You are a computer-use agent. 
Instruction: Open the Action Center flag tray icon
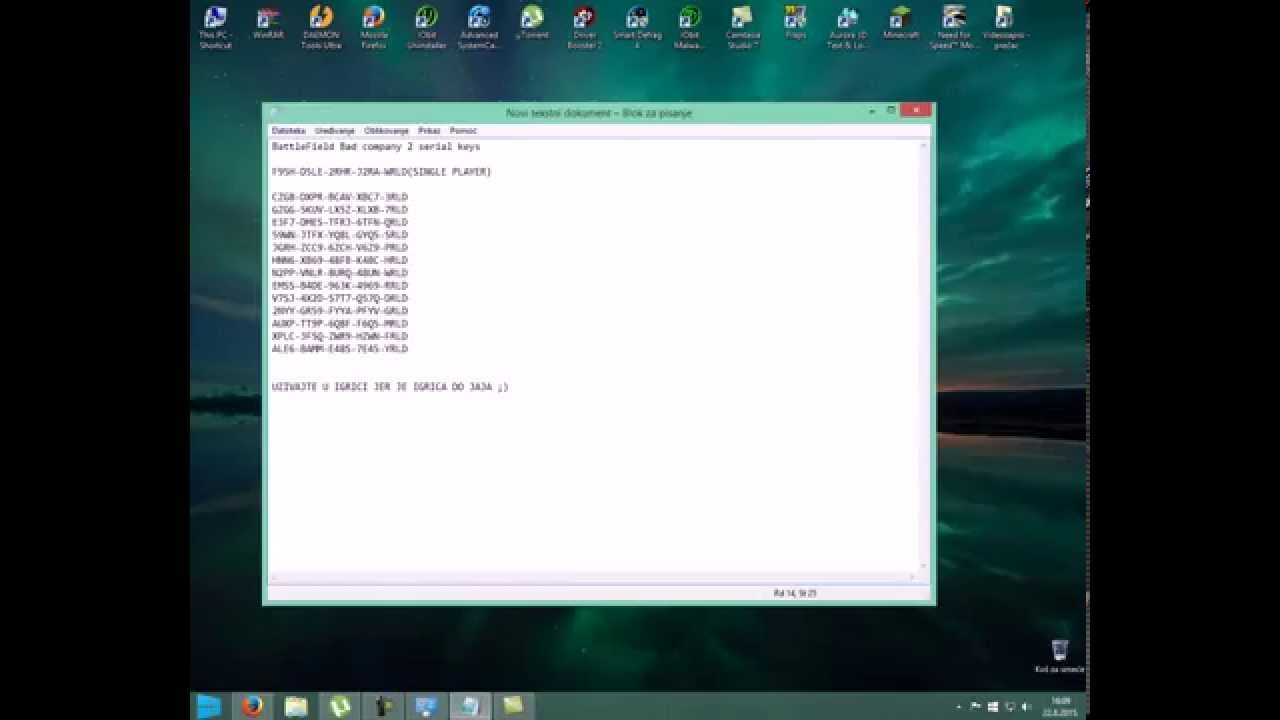click(x=976, y=707)
